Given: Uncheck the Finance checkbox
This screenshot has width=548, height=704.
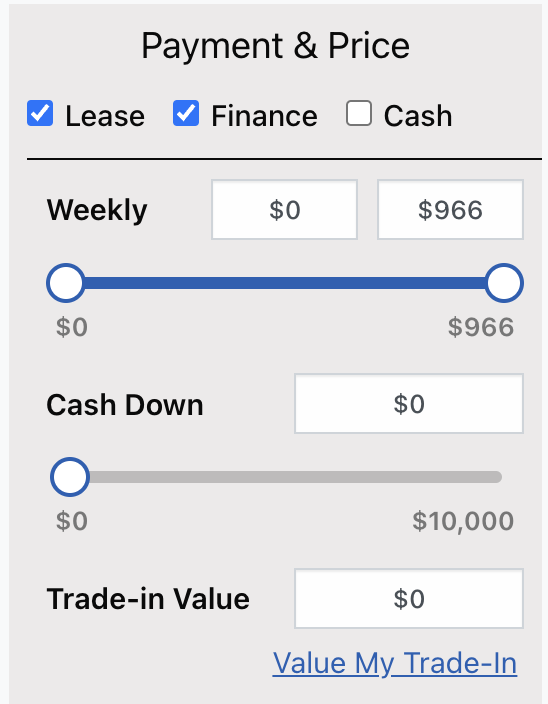Looking at the screenshot, I should [x=186, y=113].
